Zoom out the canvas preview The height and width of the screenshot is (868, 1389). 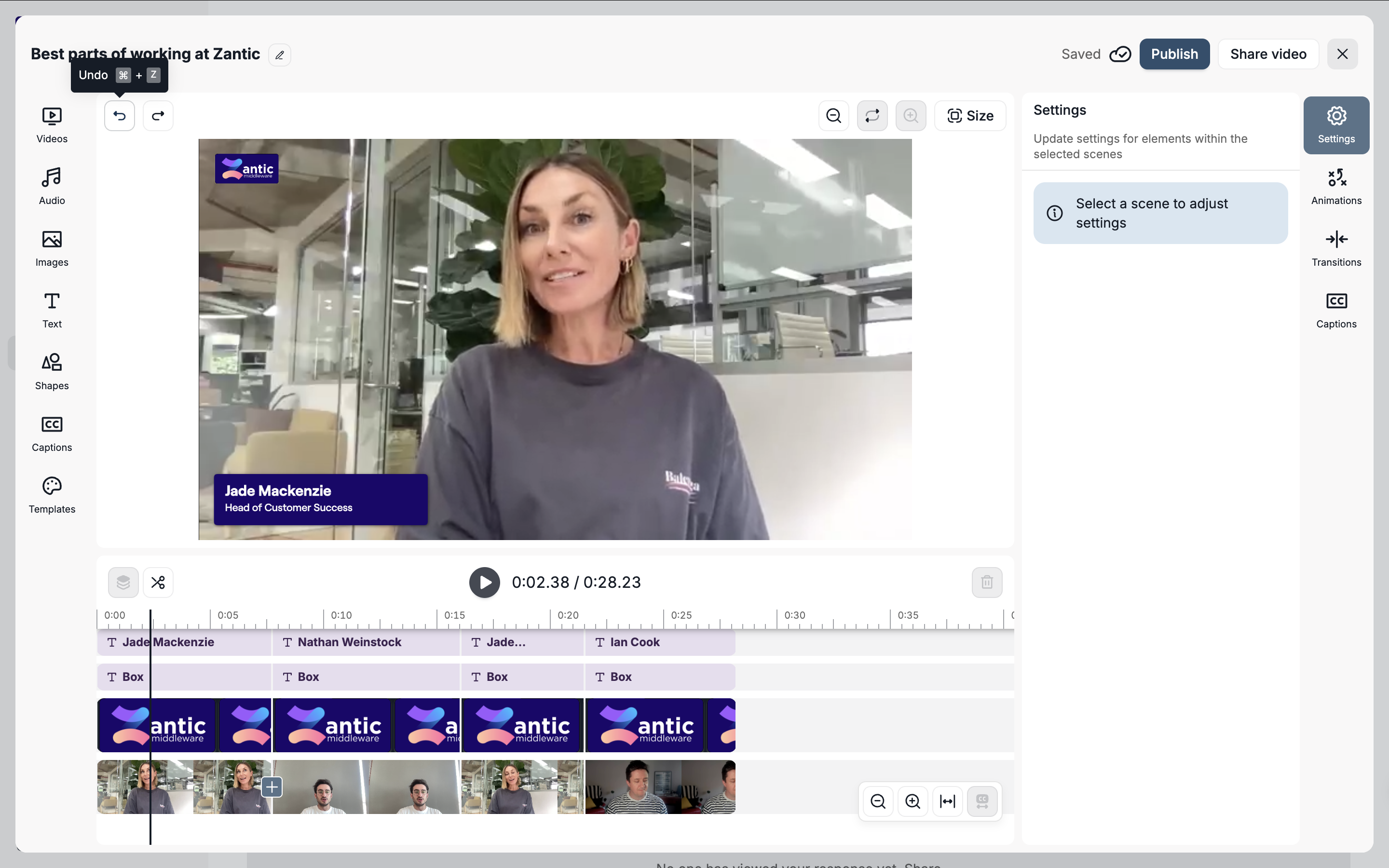point(833,116)
